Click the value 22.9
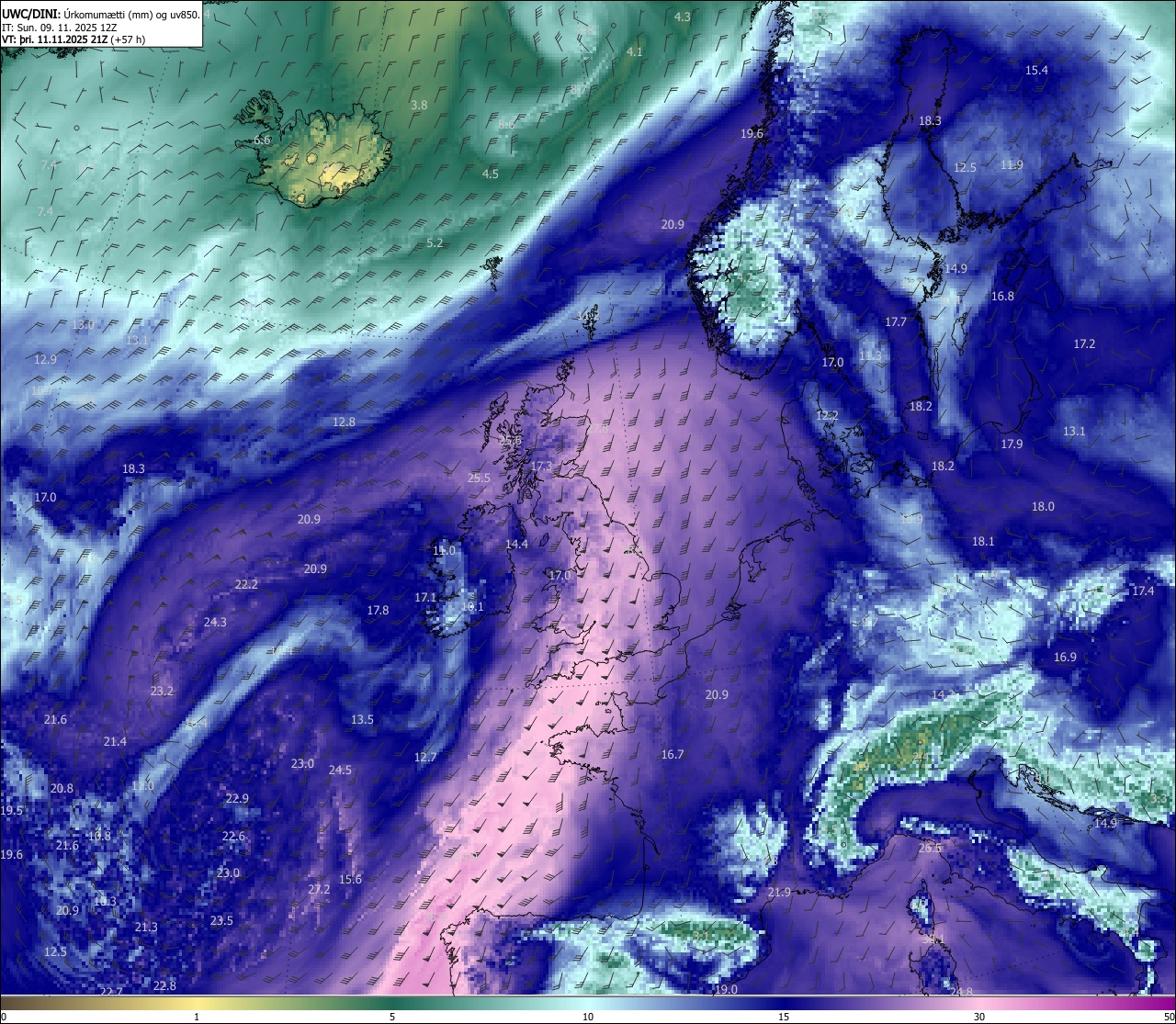 (x=237, y=799)
